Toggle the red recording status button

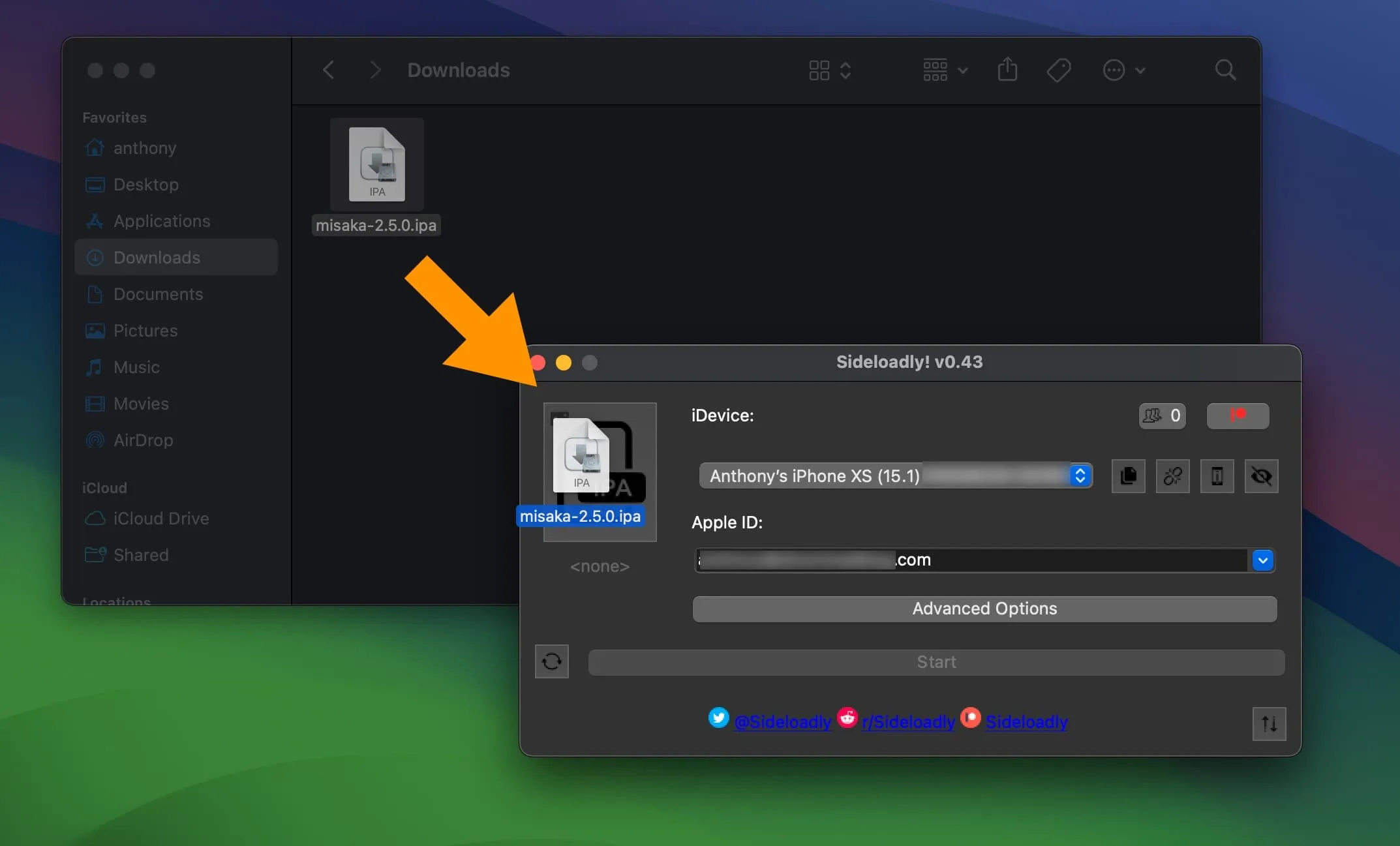click(x=1237, y=415)
